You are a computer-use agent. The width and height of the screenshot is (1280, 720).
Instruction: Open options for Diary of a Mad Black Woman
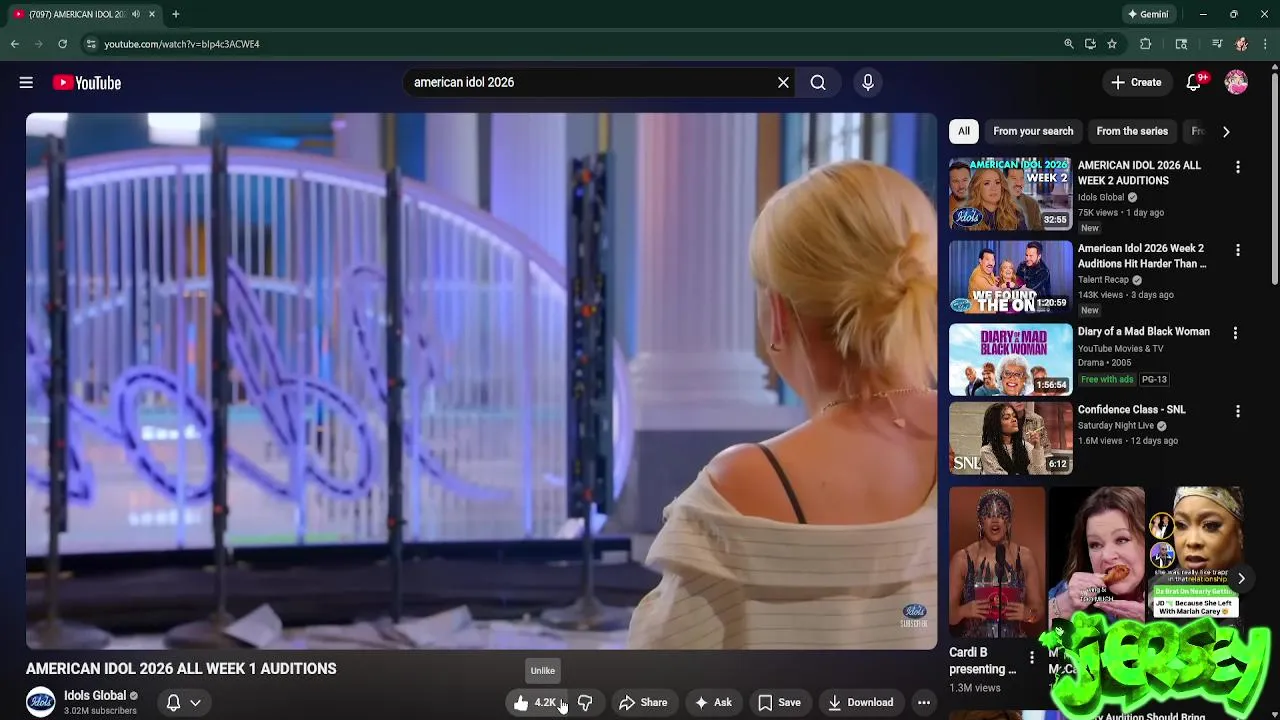1235,333
